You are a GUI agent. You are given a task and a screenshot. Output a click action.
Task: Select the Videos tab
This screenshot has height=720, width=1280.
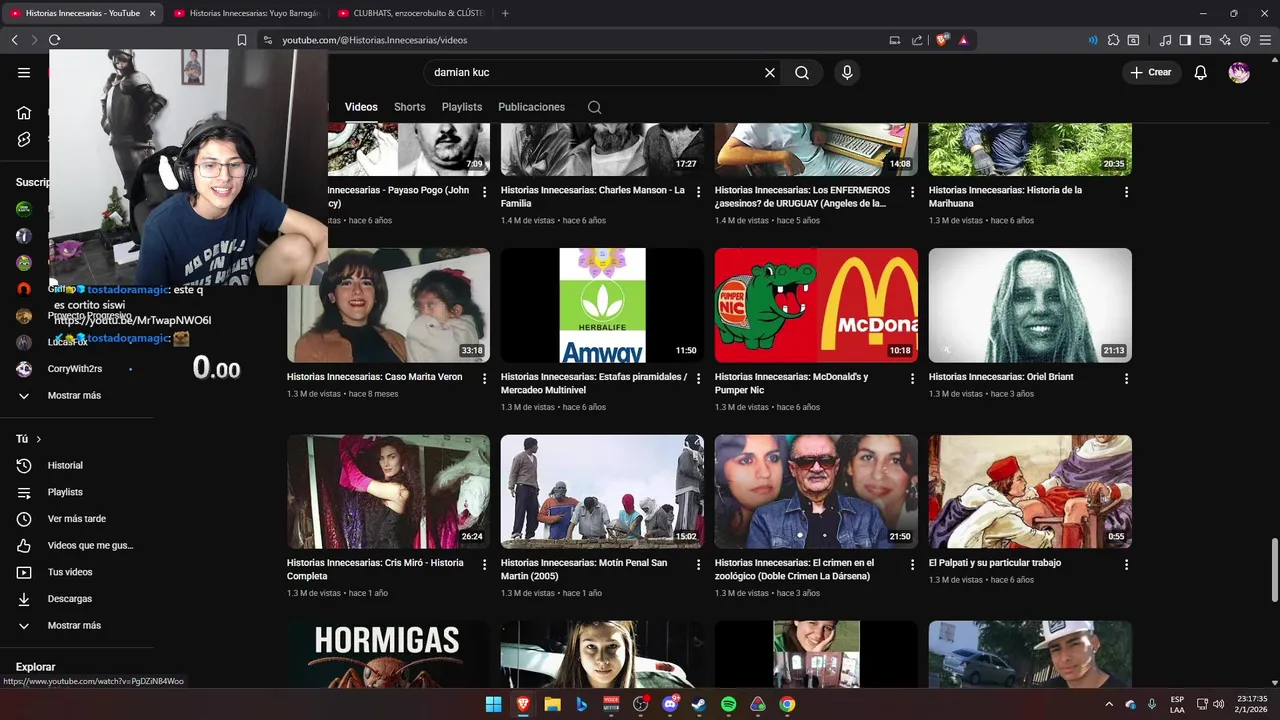(361, 107)
